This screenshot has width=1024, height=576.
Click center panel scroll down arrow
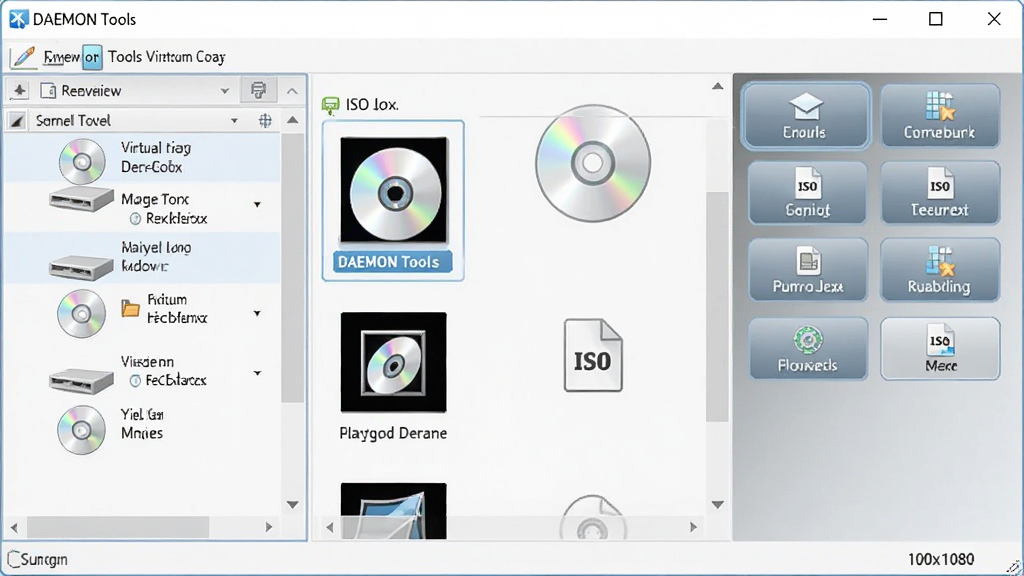point(718,504)
